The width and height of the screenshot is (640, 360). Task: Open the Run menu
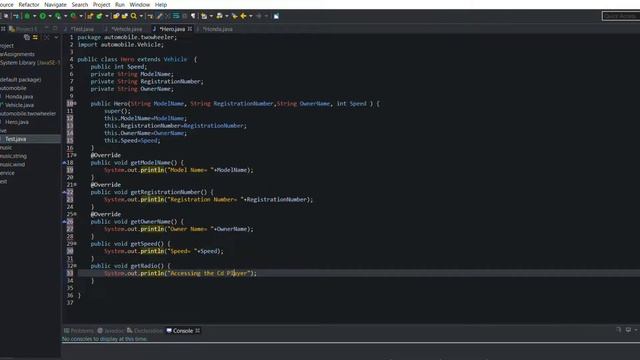120,4
